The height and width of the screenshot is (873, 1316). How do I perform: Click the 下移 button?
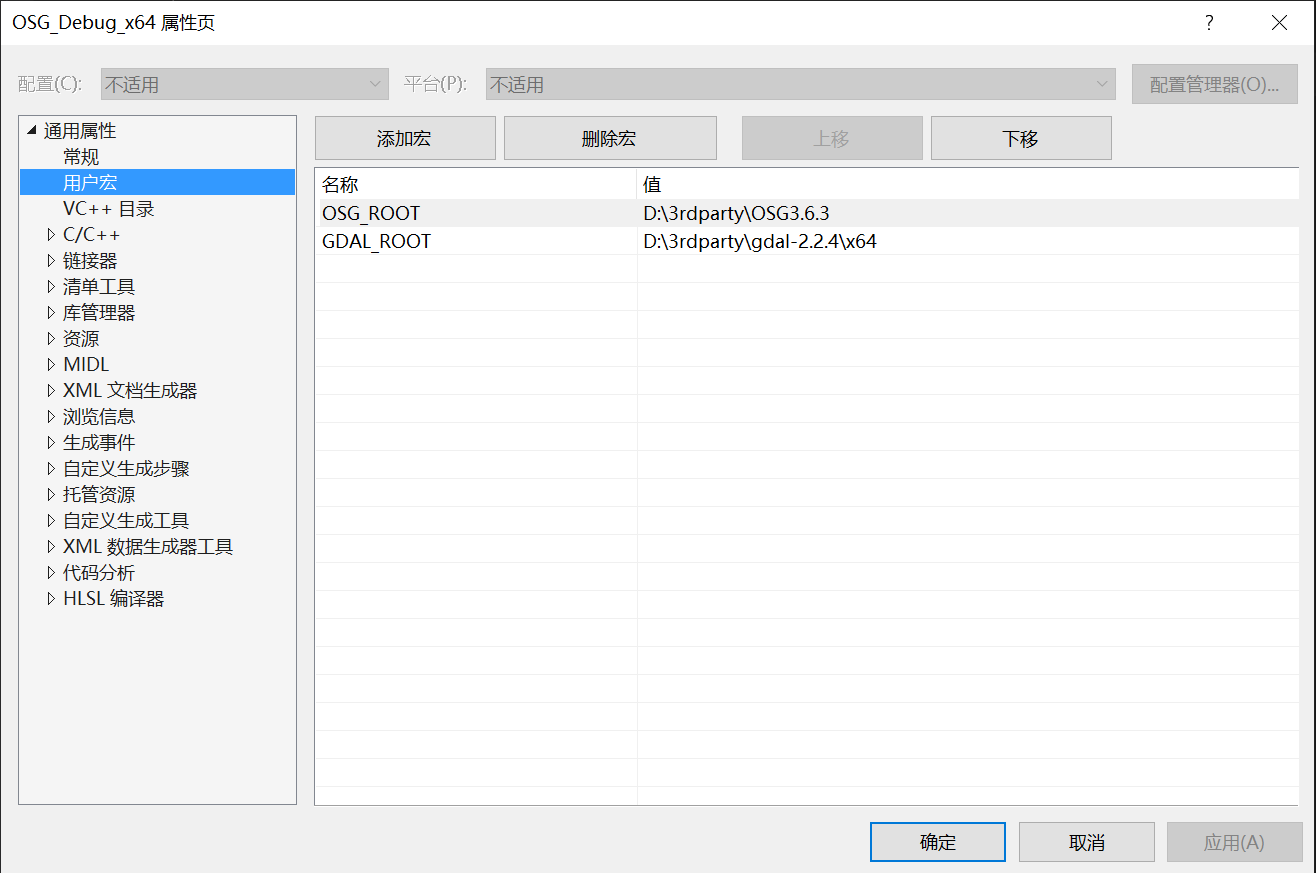click(x=1020, y=137)
